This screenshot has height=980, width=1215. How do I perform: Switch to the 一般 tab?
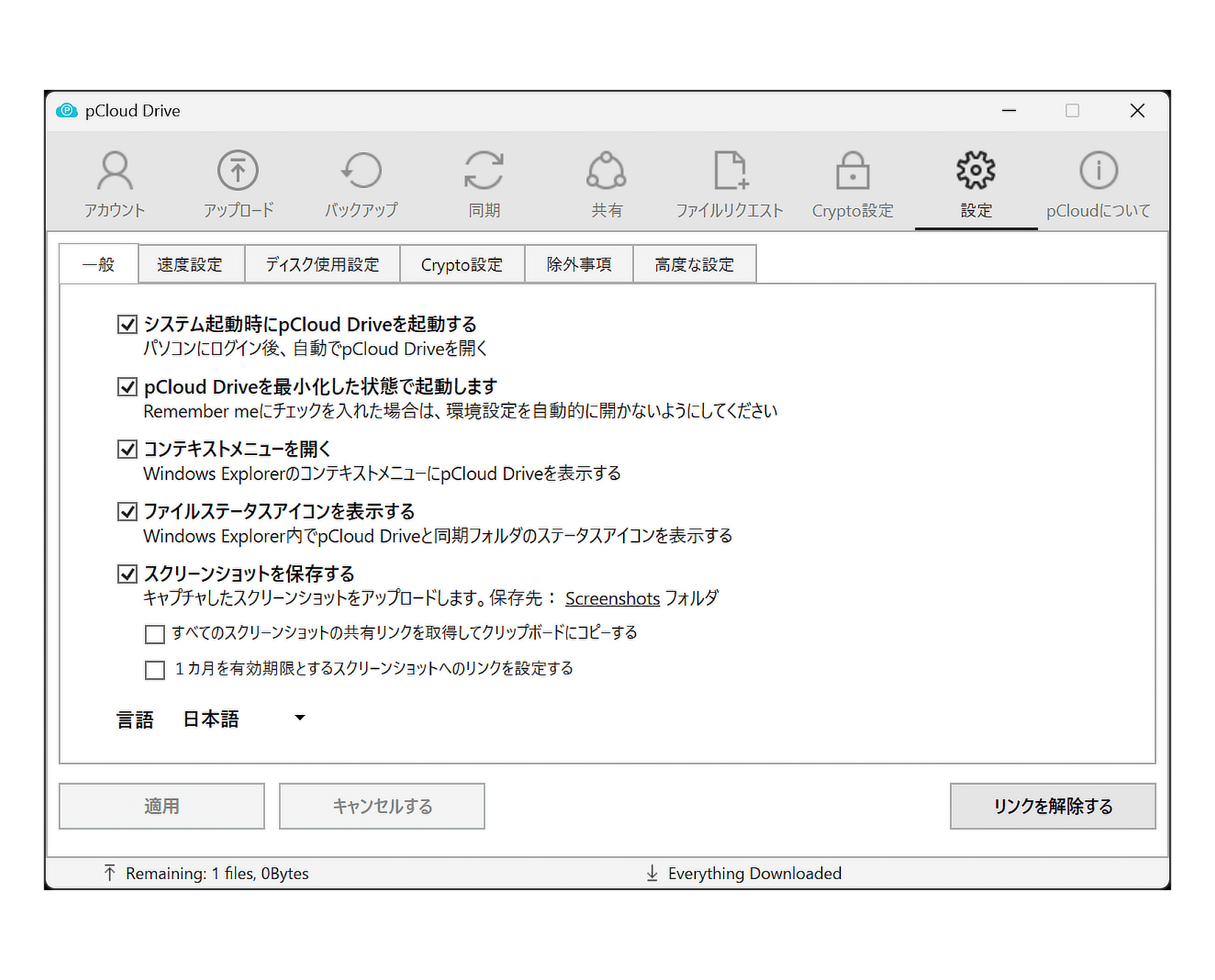[x=99, y=264]
